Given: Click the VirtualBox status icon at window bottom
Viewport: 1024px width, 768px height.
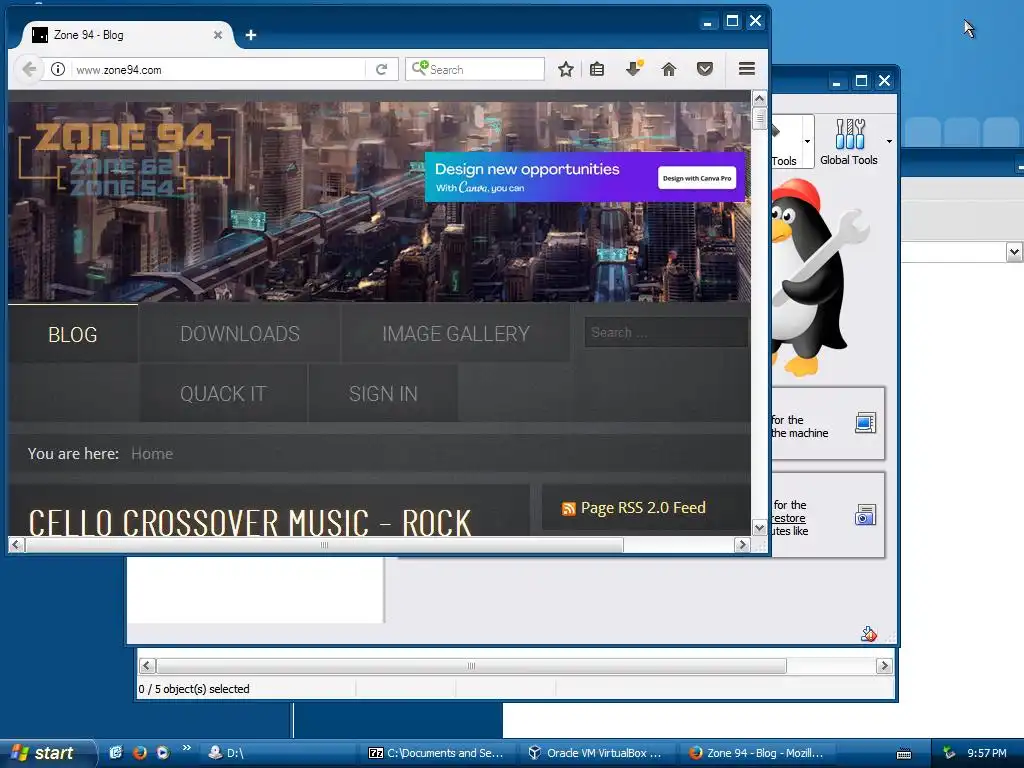Looking at the screenshot, I should point(869,633).
